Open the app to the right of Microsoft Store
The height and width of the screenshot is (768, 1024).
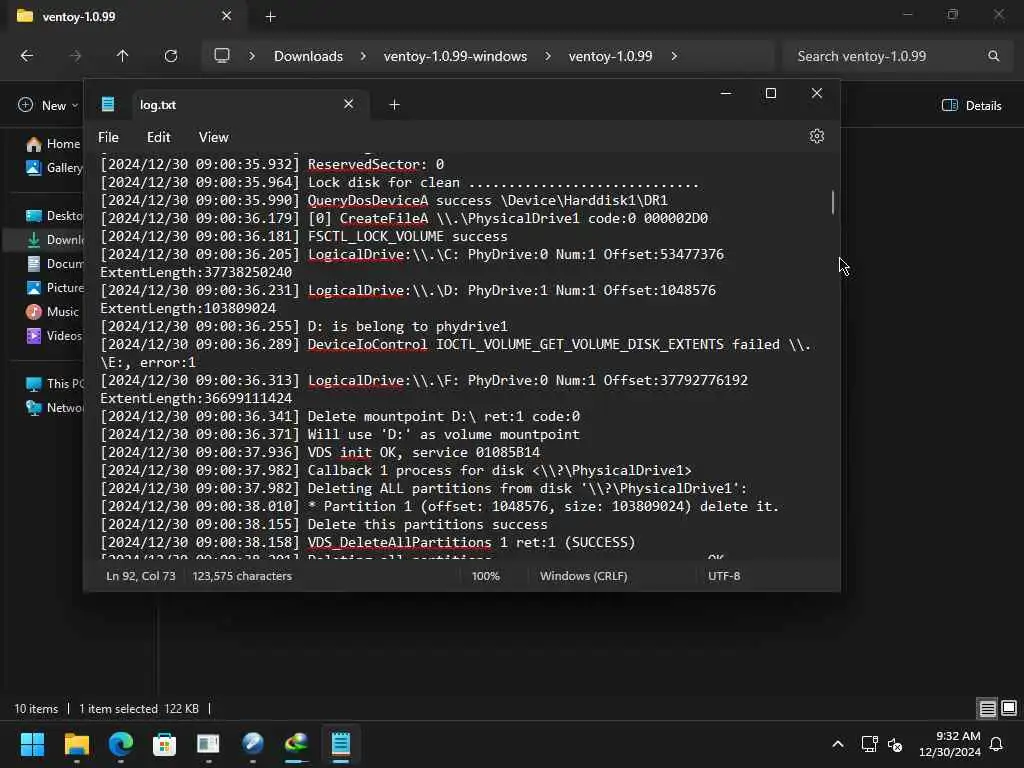coord(208,744)
